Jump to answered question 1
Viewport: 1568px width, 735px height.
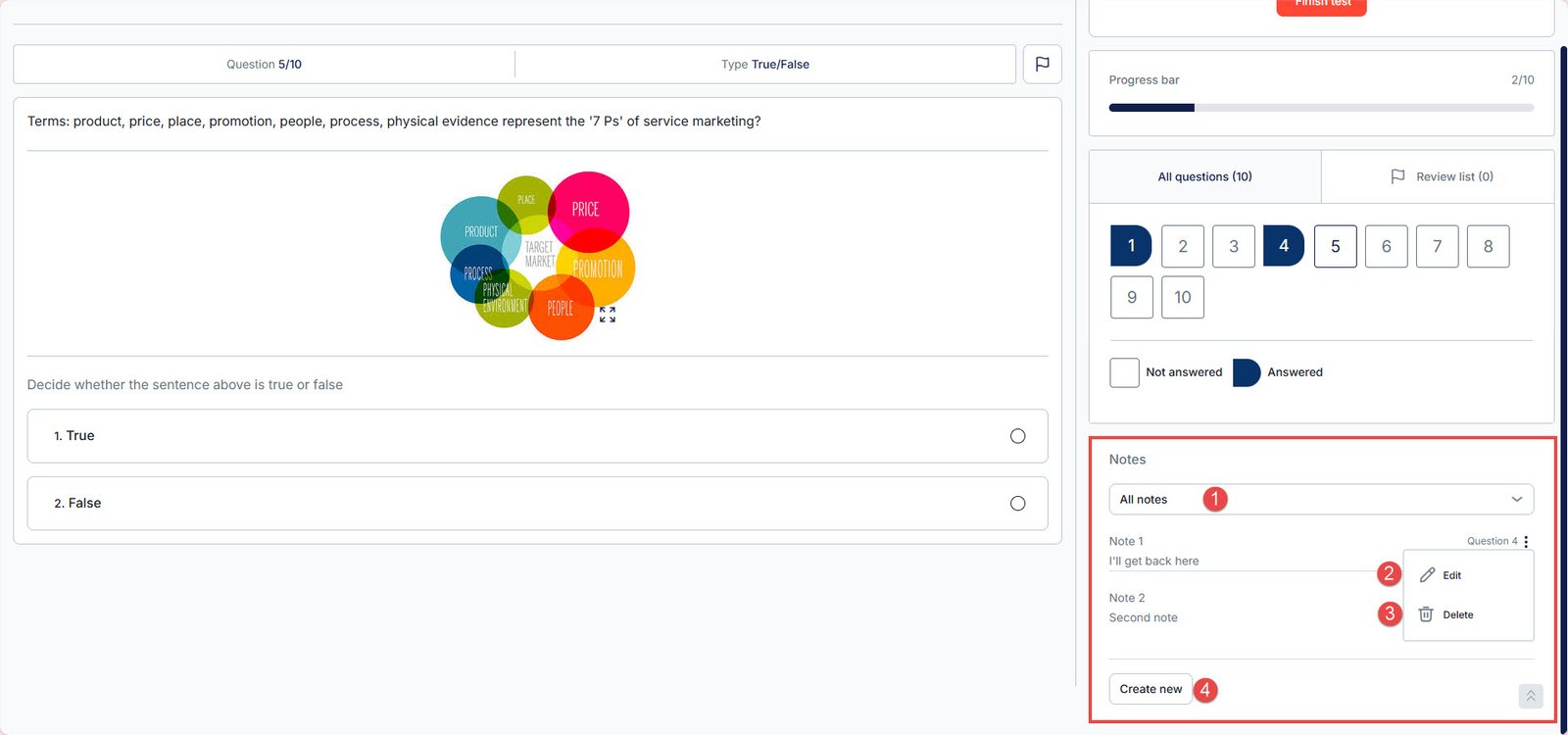(1131, 246)
